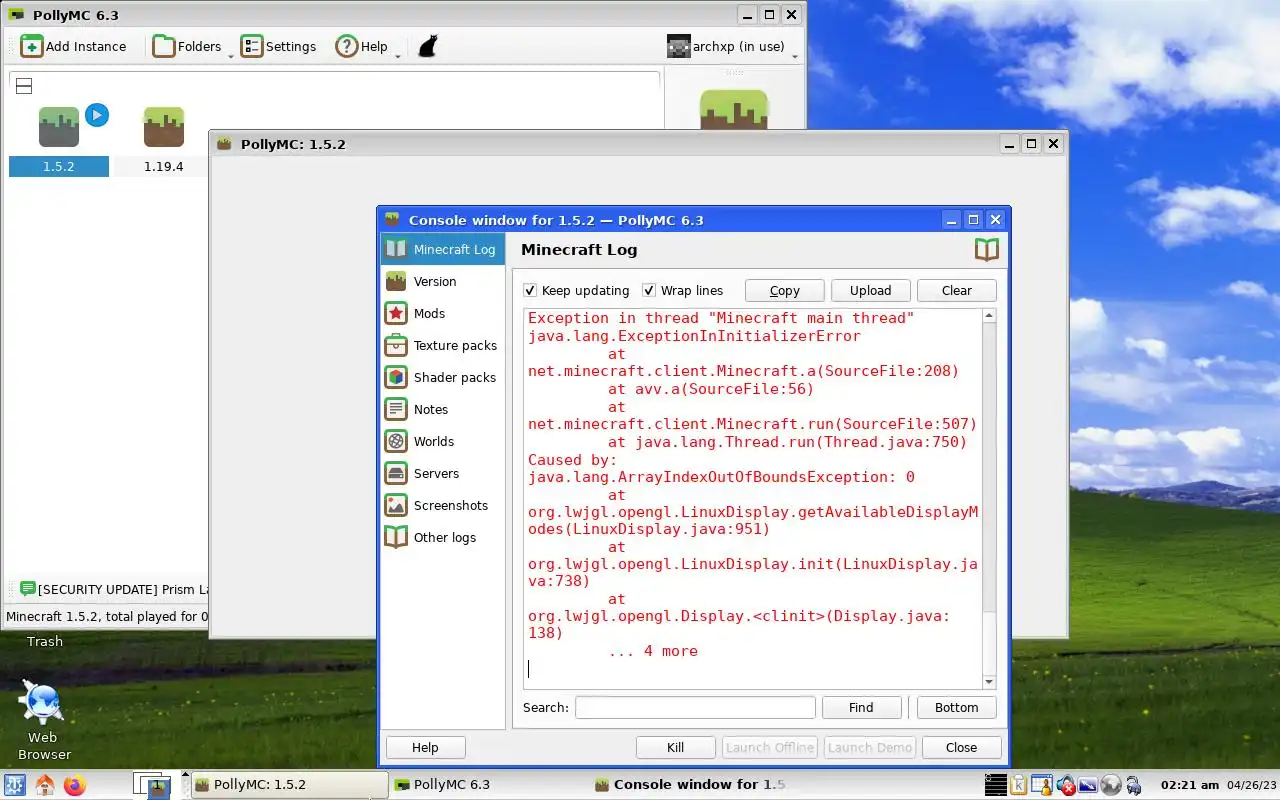Click the taskbar clock 02:21 am
This screenshot has height=800, width=1280.
coord(1188,785)
